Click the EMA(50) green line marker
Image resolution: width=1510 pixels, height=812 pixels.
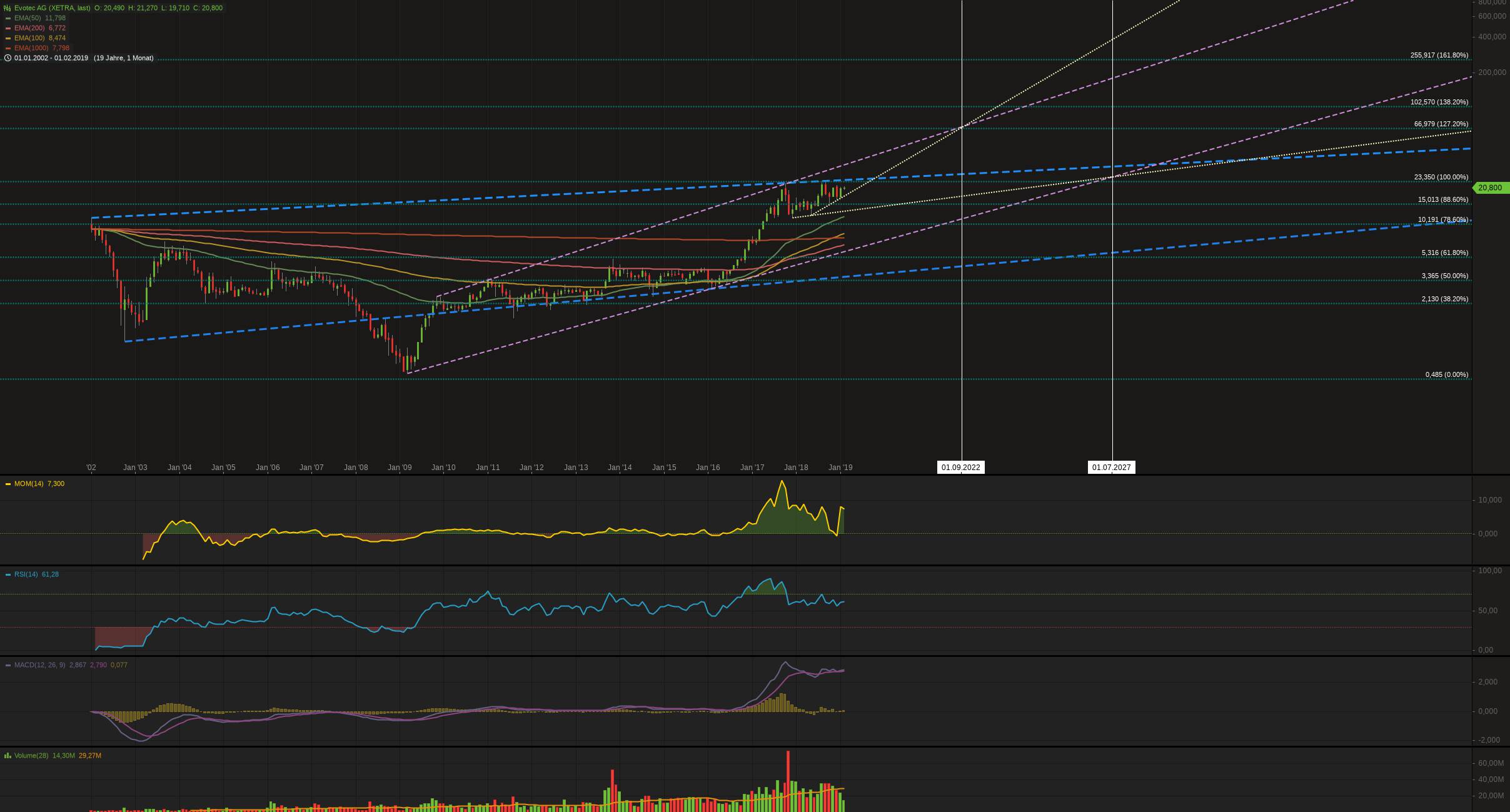point(8,18)
